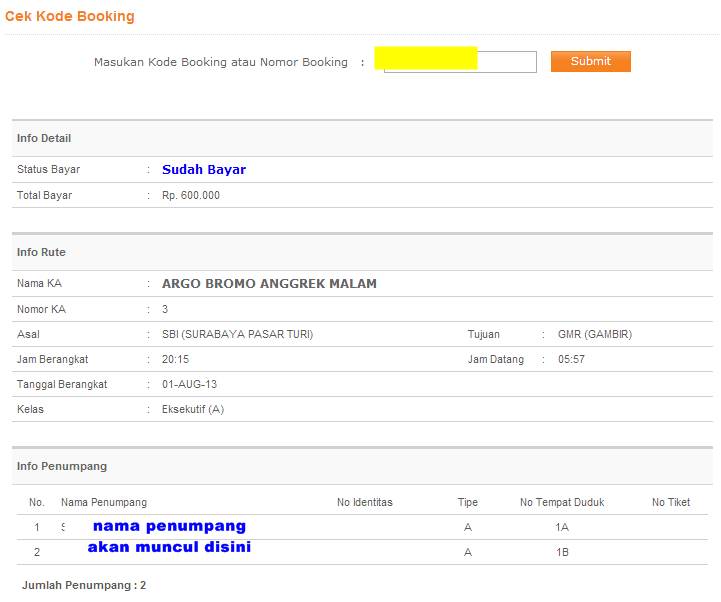The height and width of the screenshot is (602, 721).
Task: Click the 'Tujuan' label
Action: (x=484, y=334)
